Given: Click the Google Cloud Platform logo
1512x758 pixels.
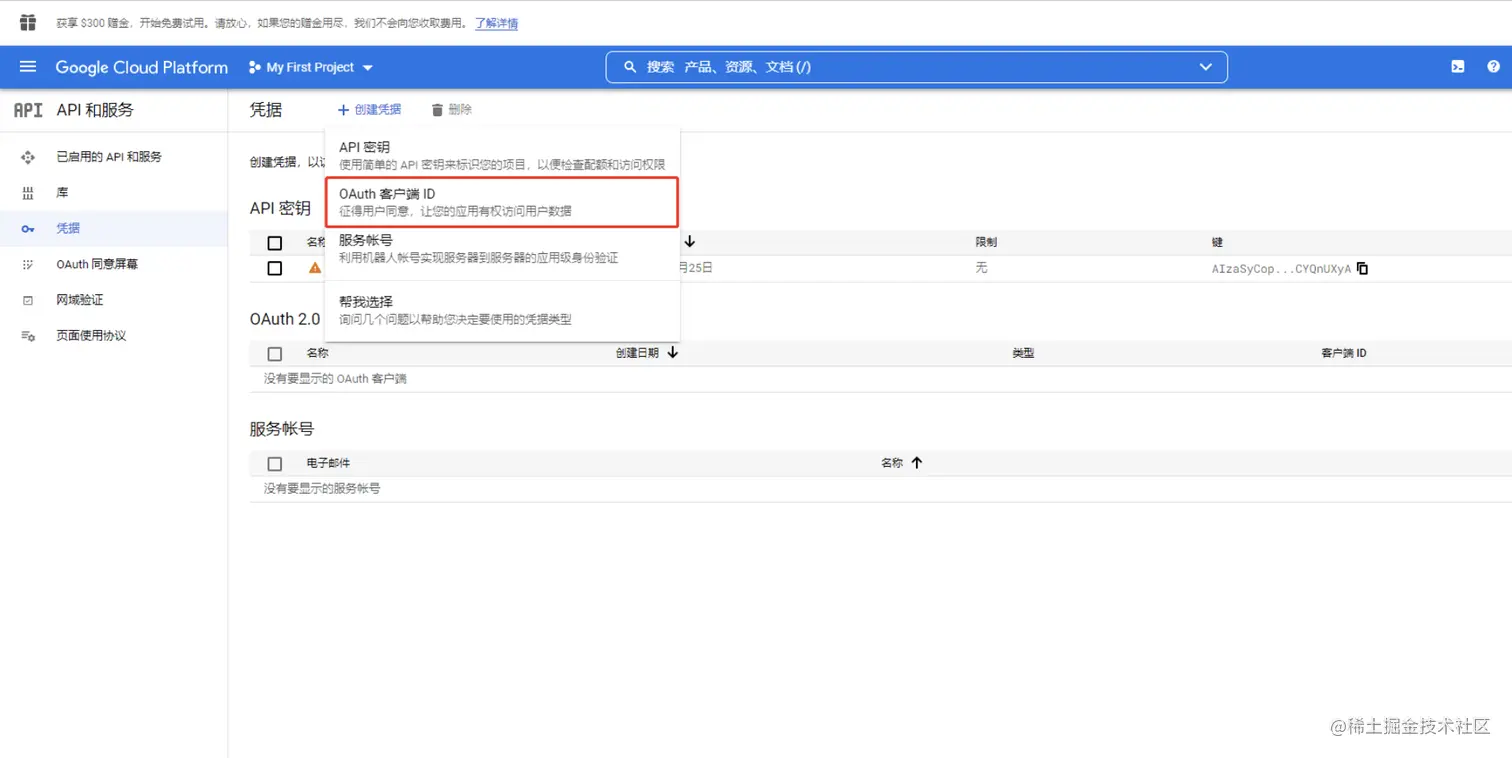Looking at the screenshot, I should click(142, 67).
